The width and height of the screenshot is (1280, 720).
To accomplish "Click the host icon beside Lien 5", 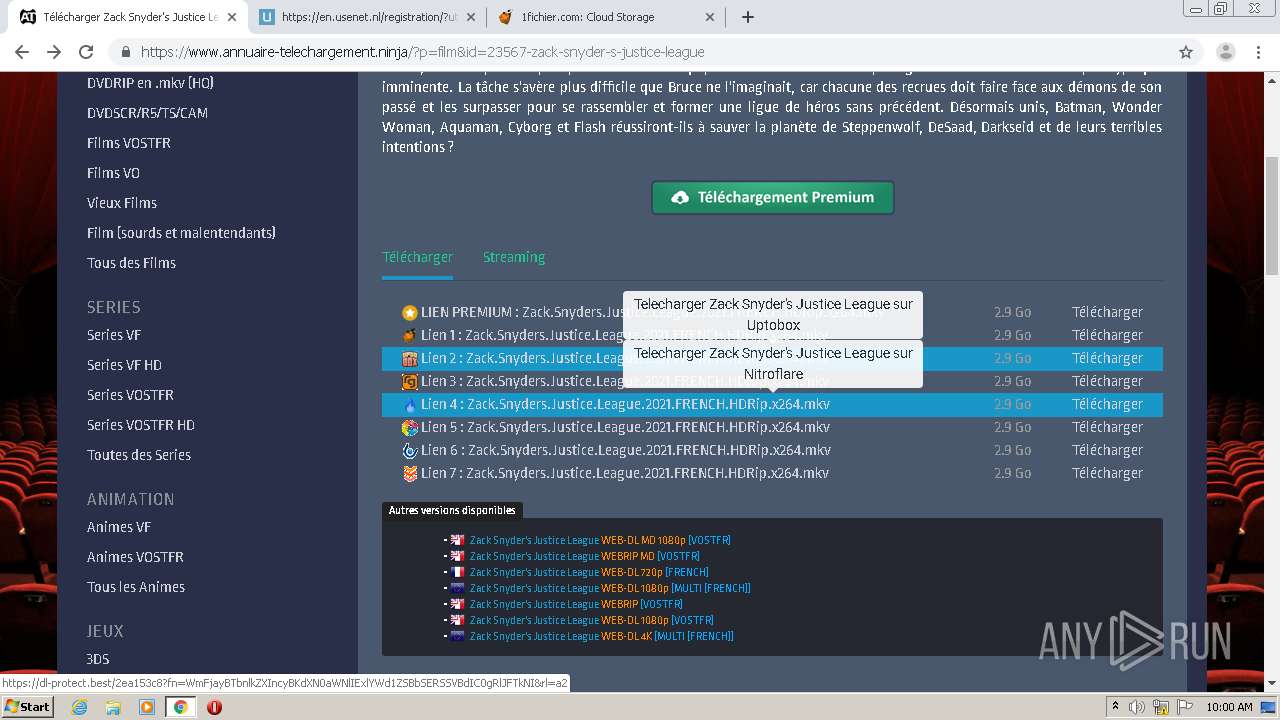I will (x=409, y=427).
